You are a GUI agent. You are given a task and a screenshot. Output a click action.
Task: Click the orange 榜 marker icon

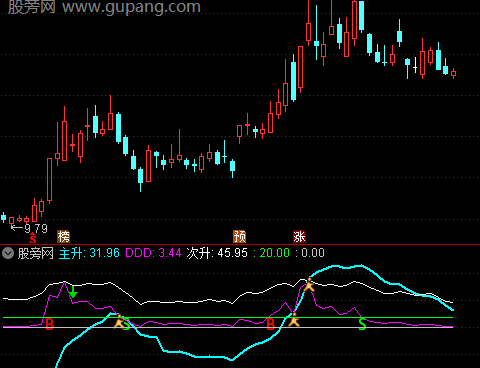pos(63,237)
